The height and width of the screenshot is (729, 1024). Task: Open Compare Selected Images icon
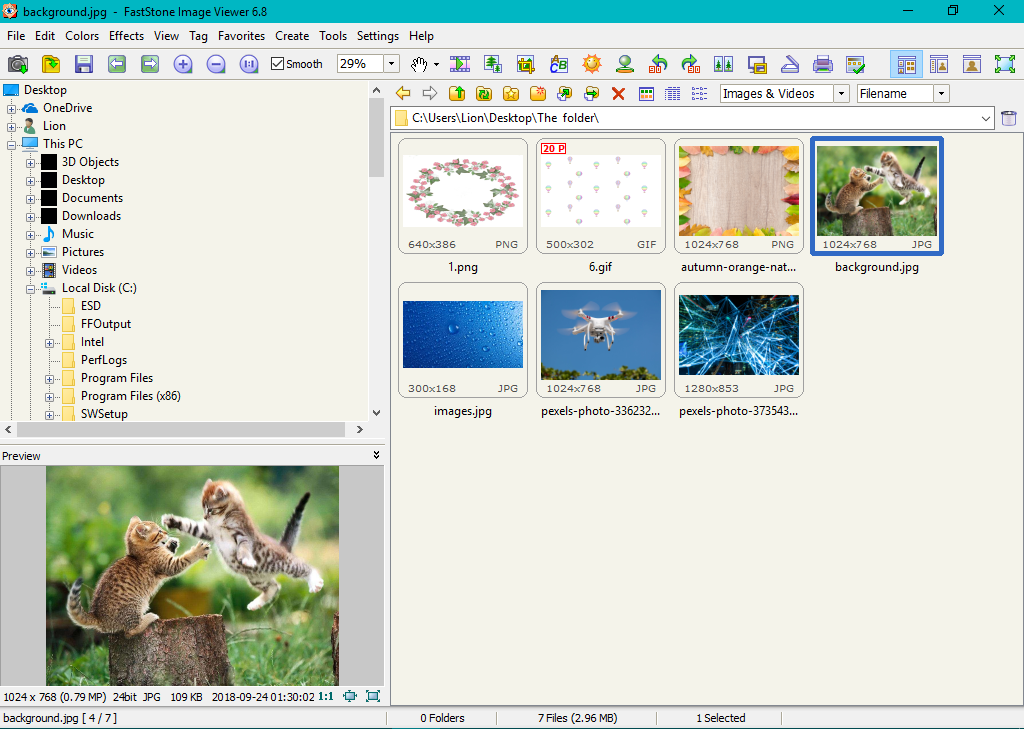(x=724, y=64)
